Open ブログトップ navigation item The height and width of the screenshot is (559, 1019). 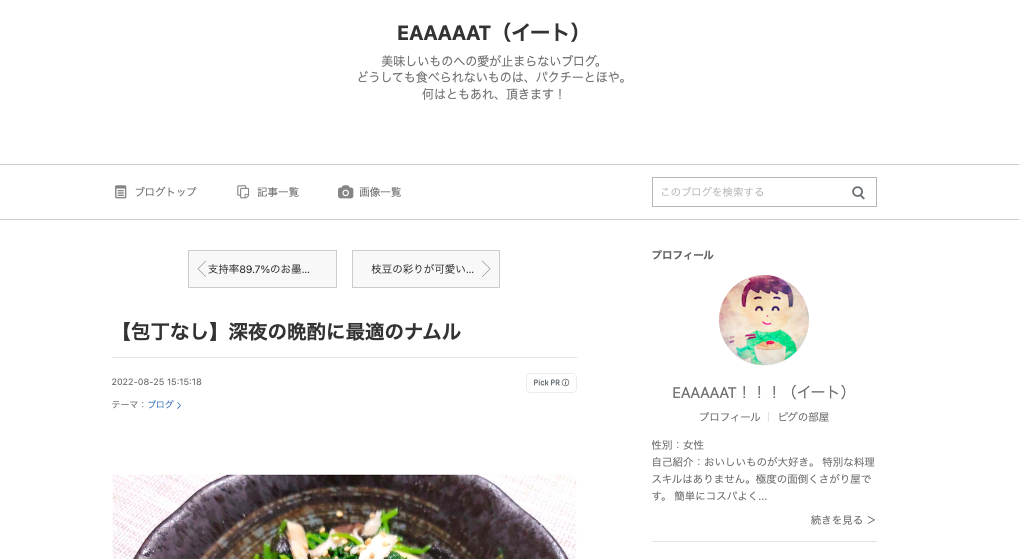point(155,192)
